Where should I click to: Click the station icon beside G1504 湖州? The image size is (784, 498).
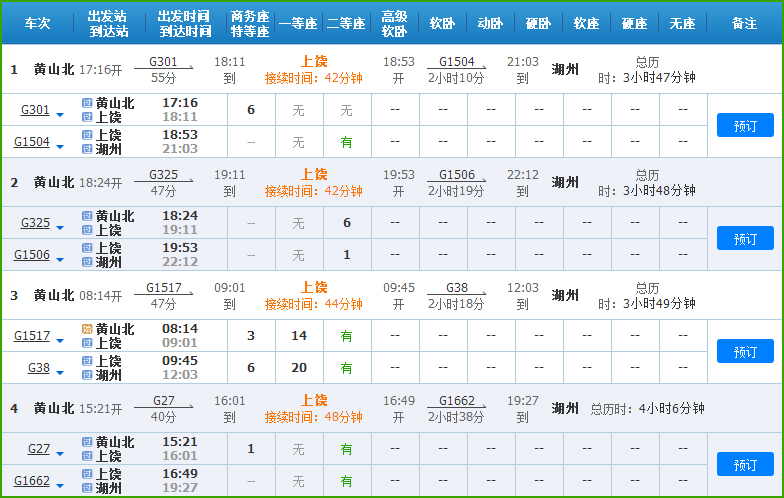click(x=87, y=149)
